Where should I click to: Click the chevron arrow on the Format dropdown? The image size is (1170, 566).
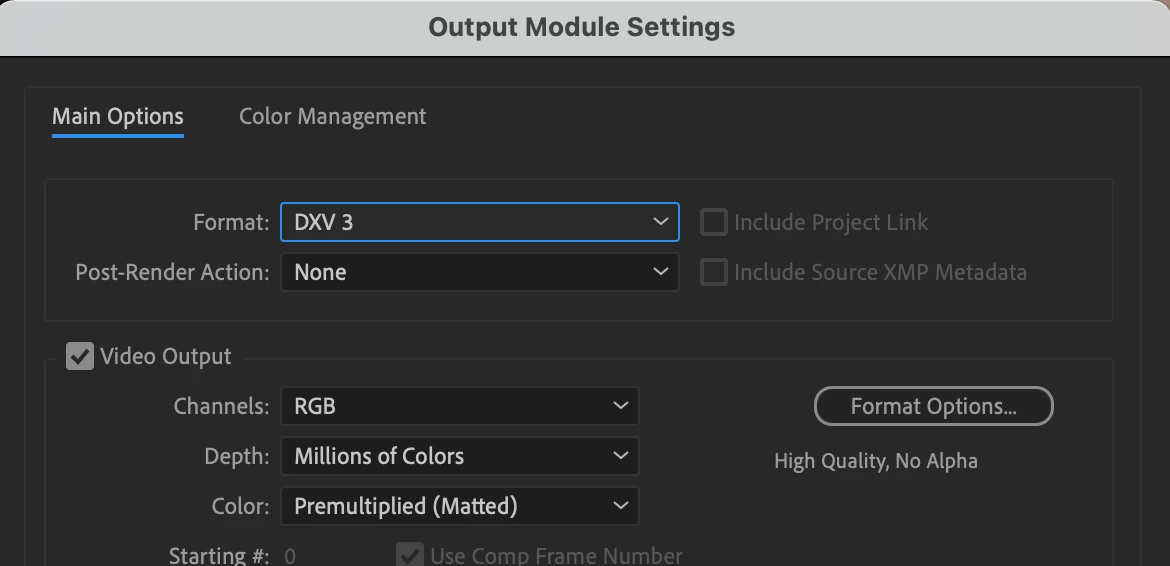tap(660, 222)
